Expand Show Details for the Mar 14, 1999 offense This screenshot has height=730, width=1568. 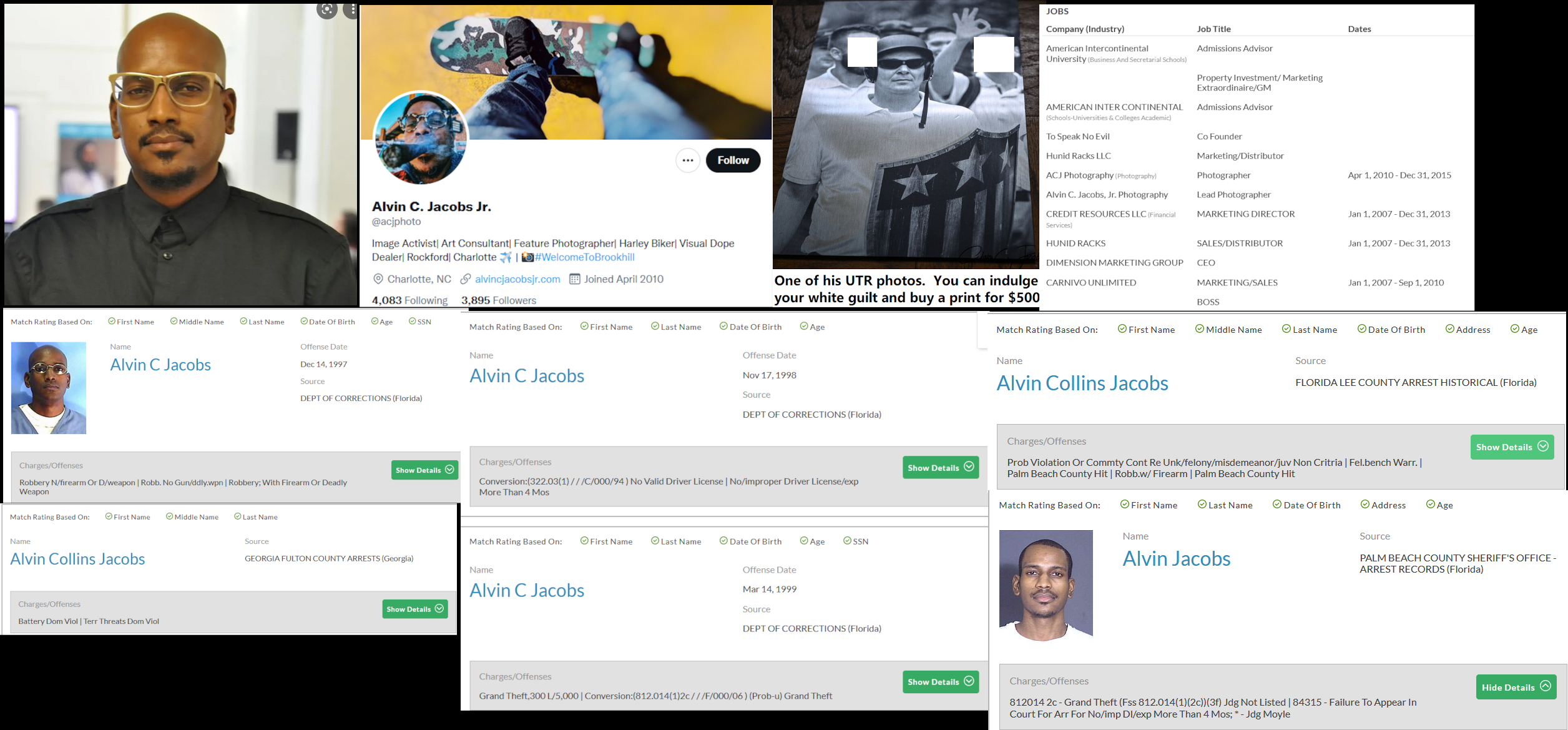940,681
